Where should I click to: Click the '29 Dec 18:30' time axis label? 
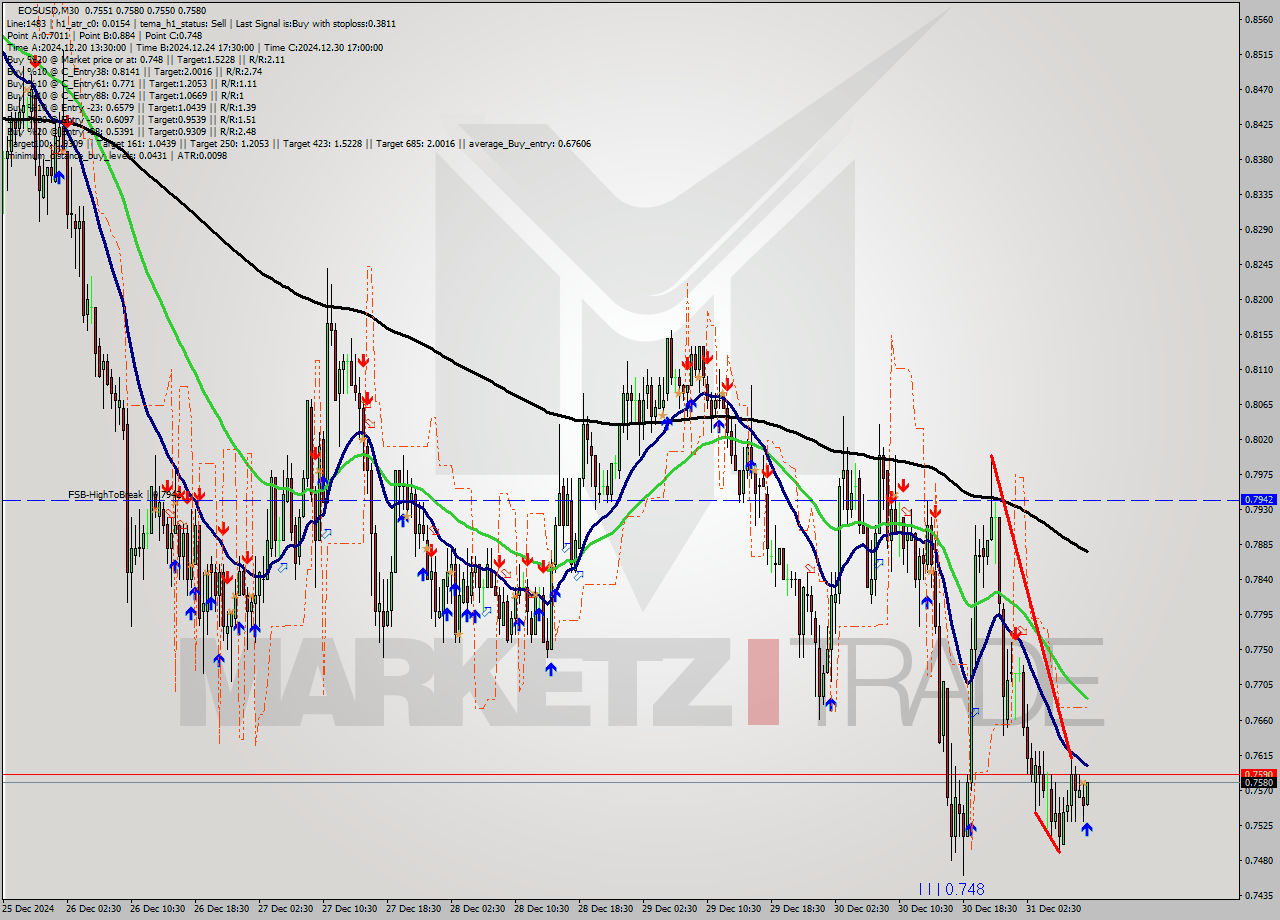point(797,909)
